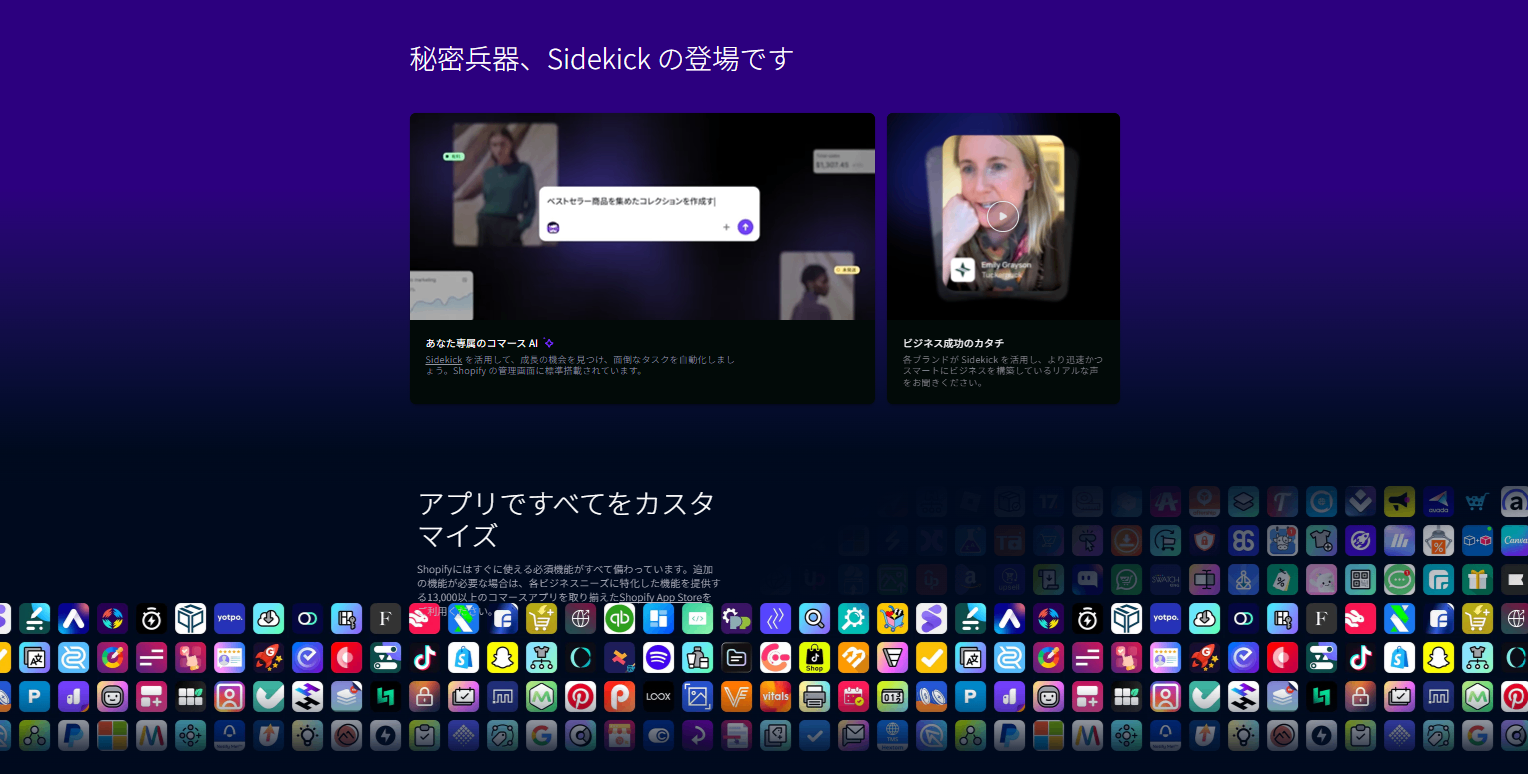This screenshot has height=774, width=1528.
Task: Select the ビジネス成功のカタチ card title
Action: (x=953, y=343)
